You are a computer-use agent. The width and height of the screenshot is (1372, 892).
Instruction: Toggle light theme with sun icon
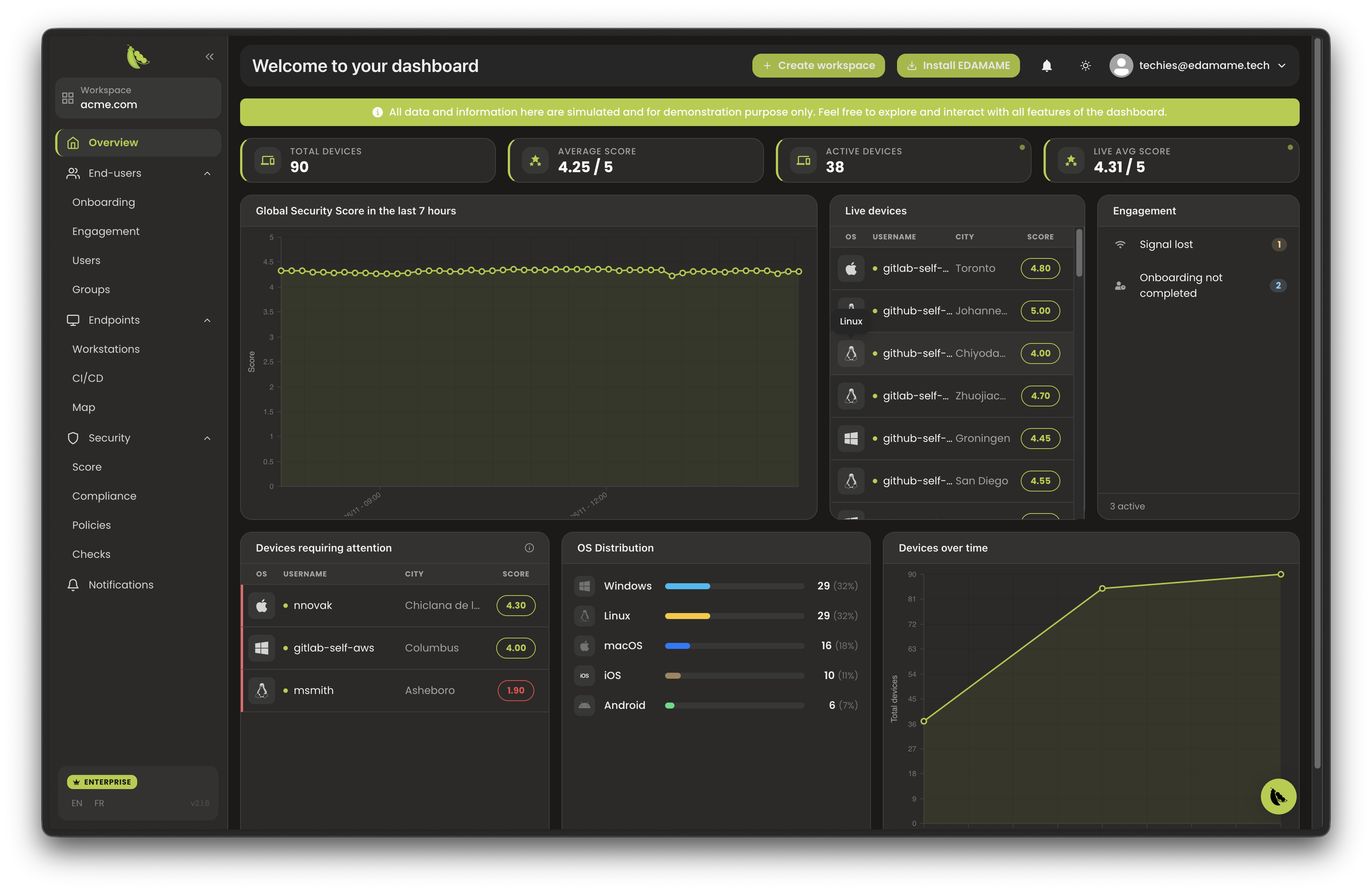click(x=1085, y=66)
